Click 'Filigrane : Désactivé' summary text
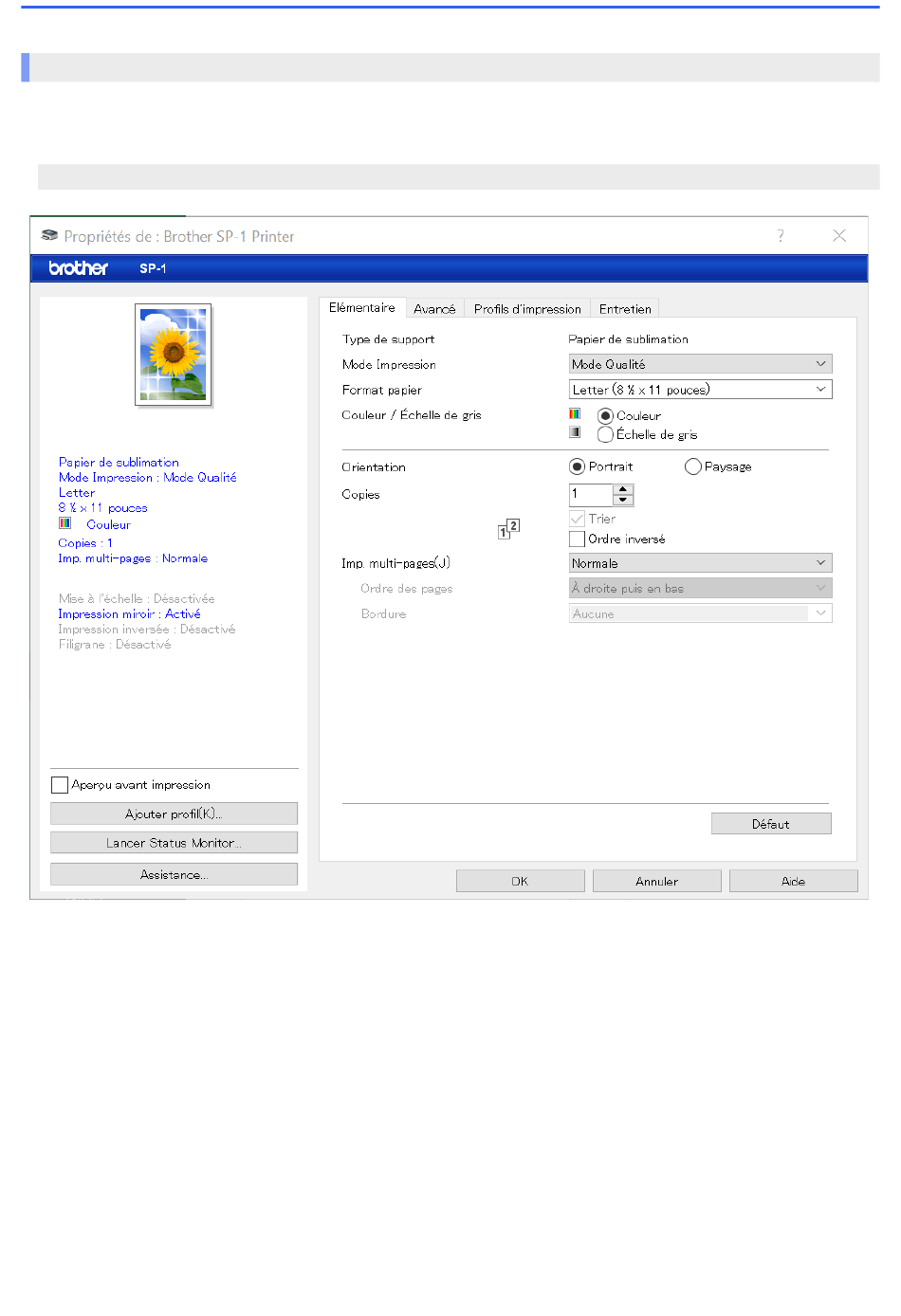The height and width of the screenshot is (1316, 901). point(115,645)
